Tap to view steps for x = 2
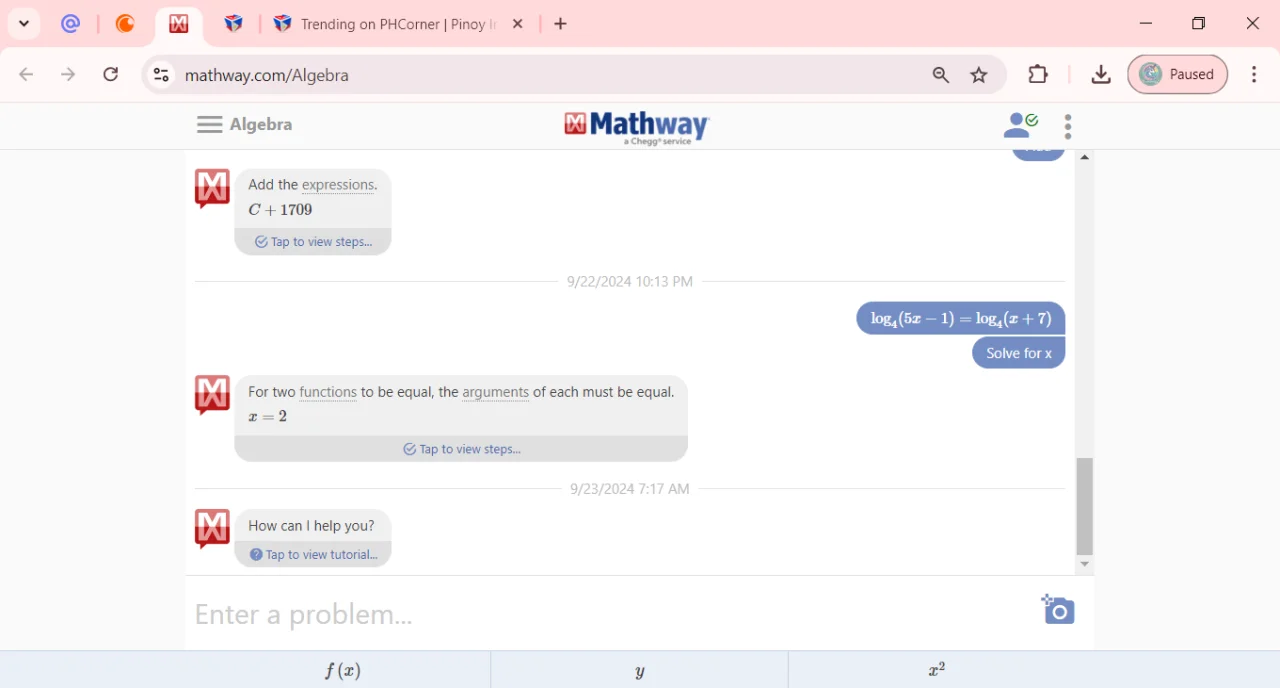1280x688 pixels. coord(461,449)
